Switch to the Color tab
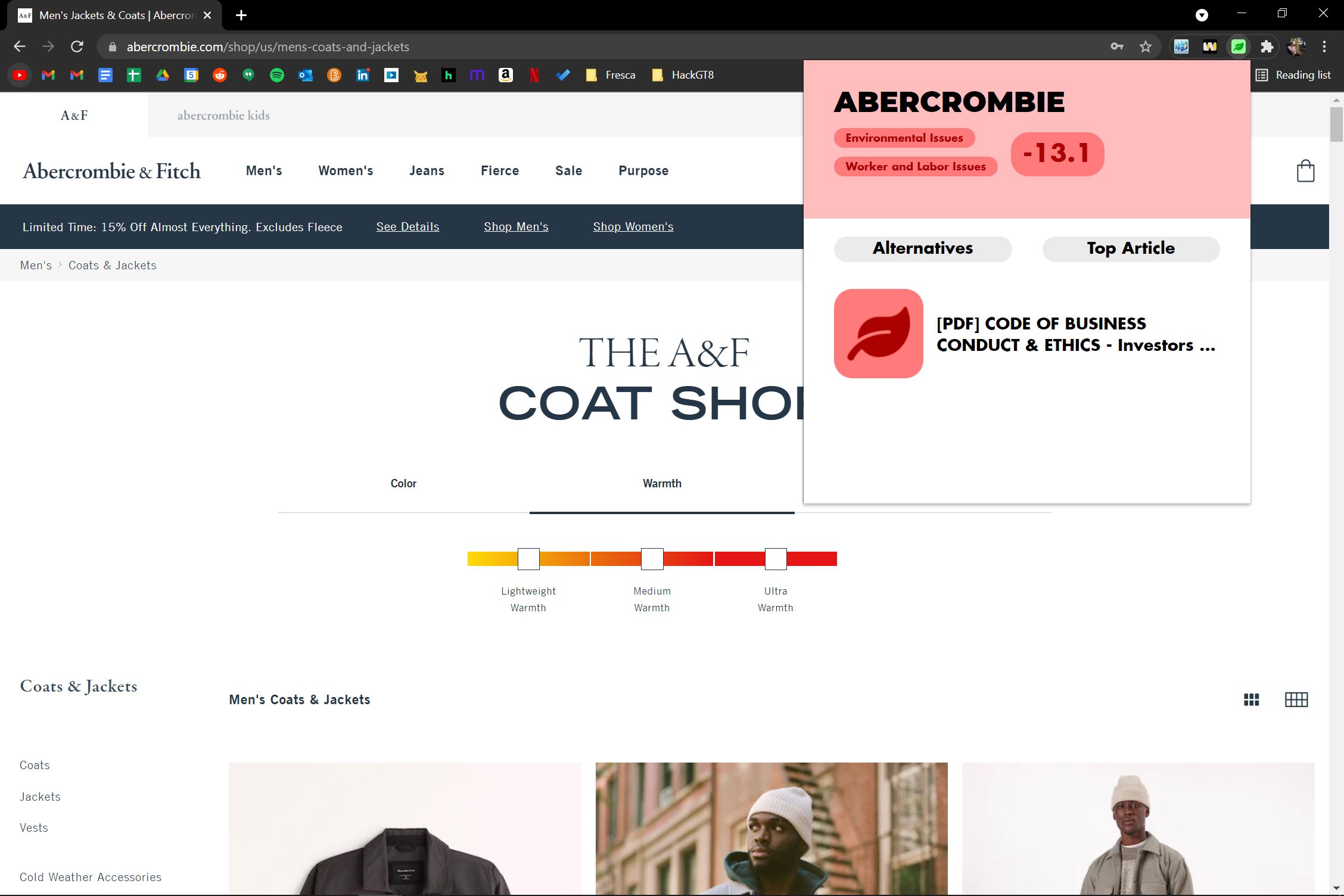 point(403,484)
